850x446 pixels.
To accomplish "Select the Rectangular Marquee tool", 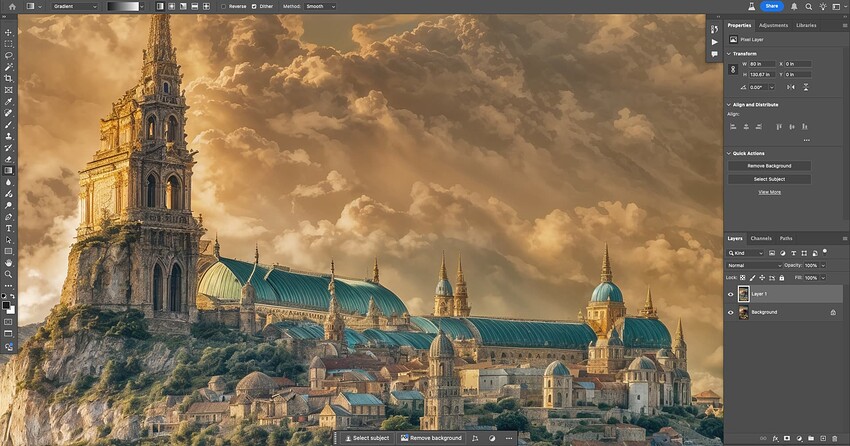I will 8,44.
